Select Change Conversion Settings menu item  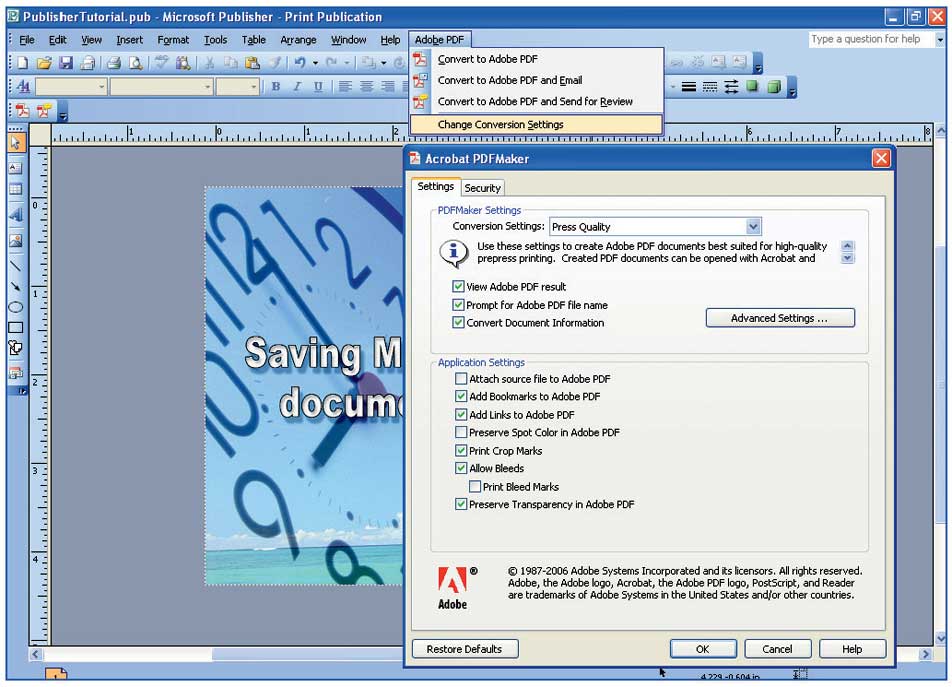[537, 124]
